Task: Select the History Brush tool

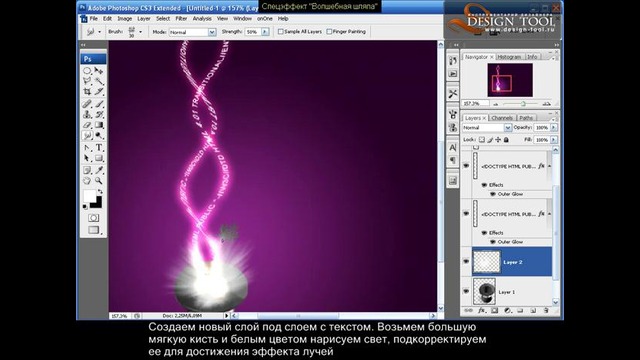Action: tap(99, 114)
